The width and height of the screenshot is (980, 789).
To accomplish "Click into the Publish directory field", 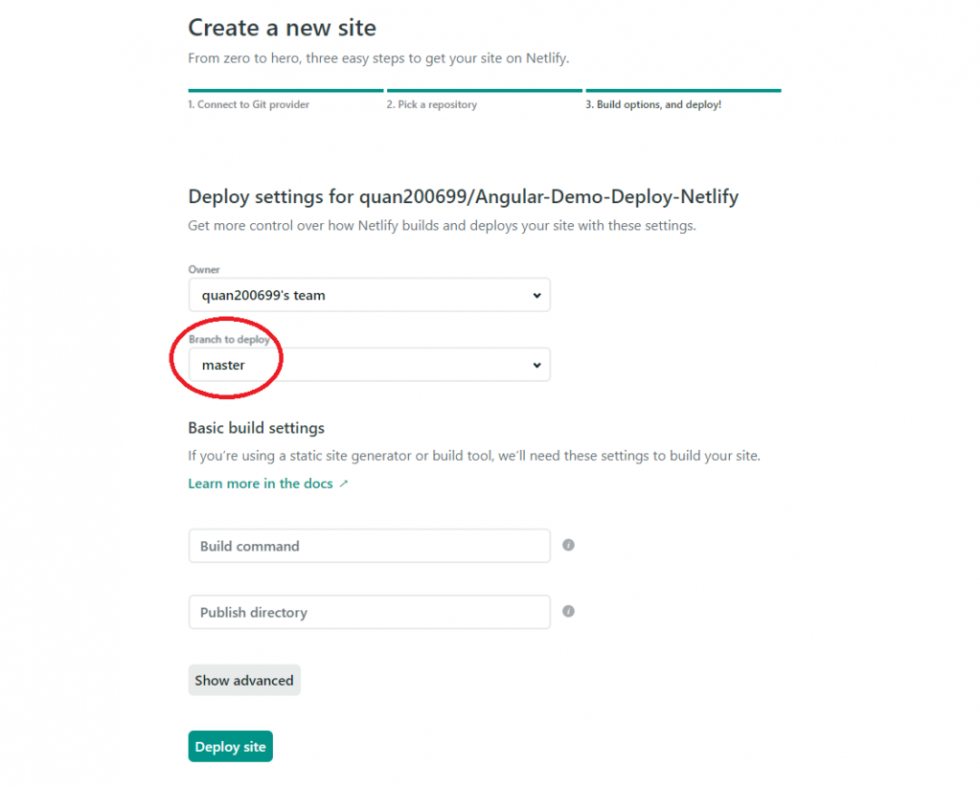I will click(x=369, y=612).
